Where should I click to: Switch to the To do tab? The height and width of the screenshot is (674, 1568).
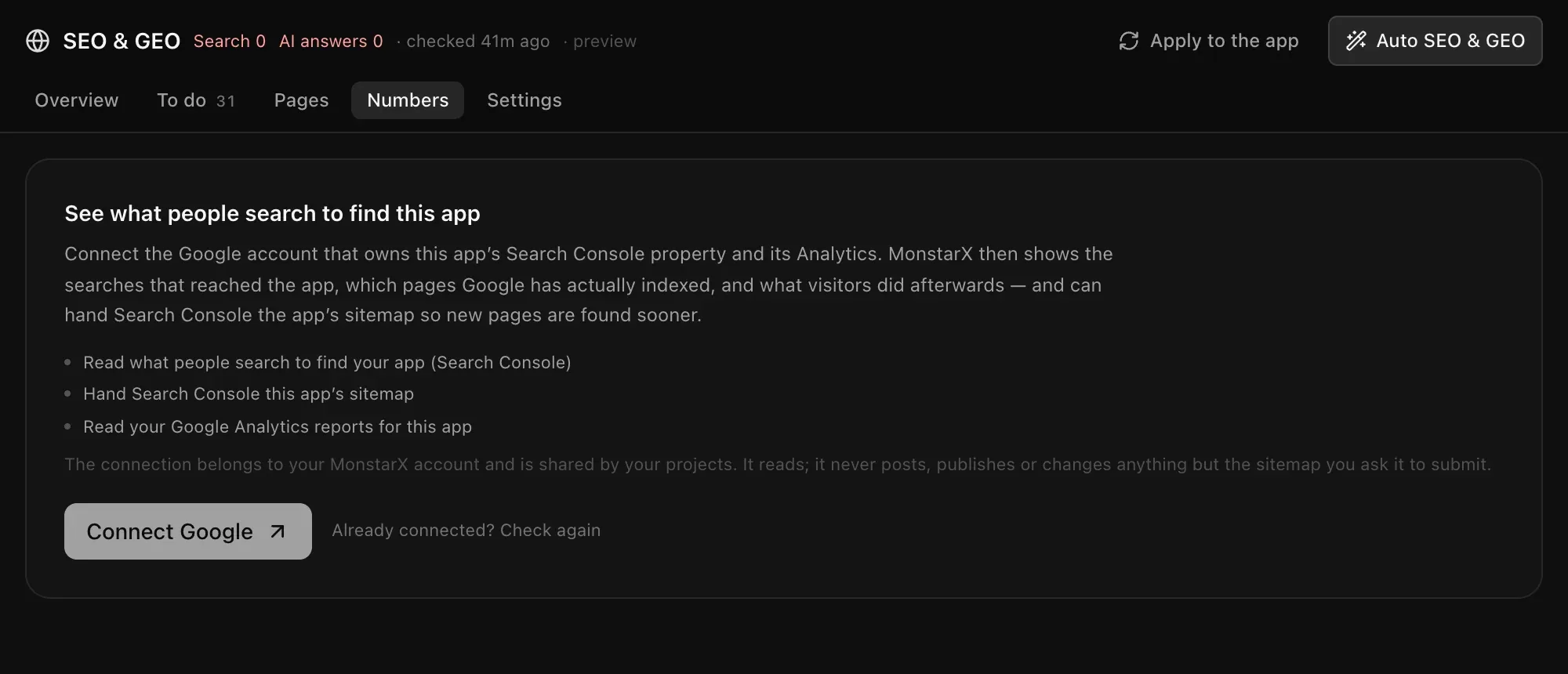tap(196, 100)
